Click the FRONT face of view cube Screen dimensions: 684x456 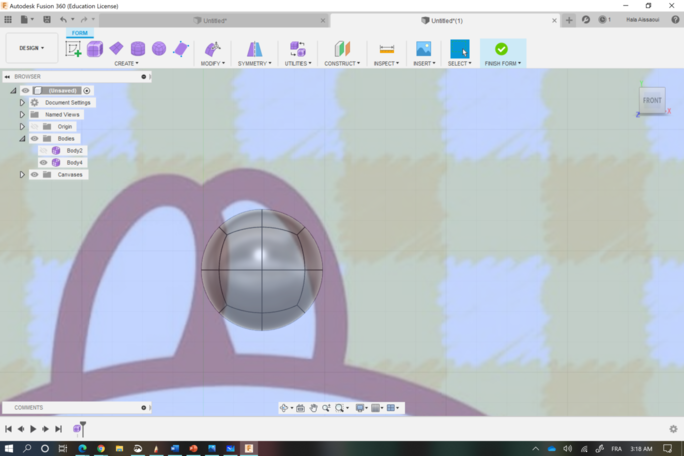click(x=652, y=100)
